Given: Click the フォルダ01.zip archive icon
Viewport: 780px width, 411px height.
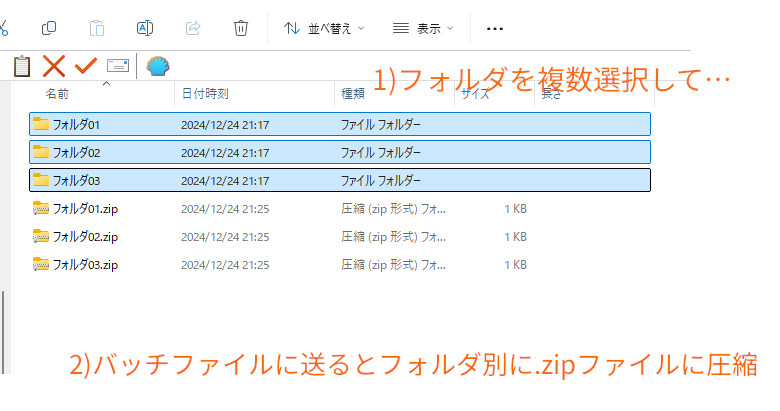Looking at the screenshot, I should tap(41, 208).
